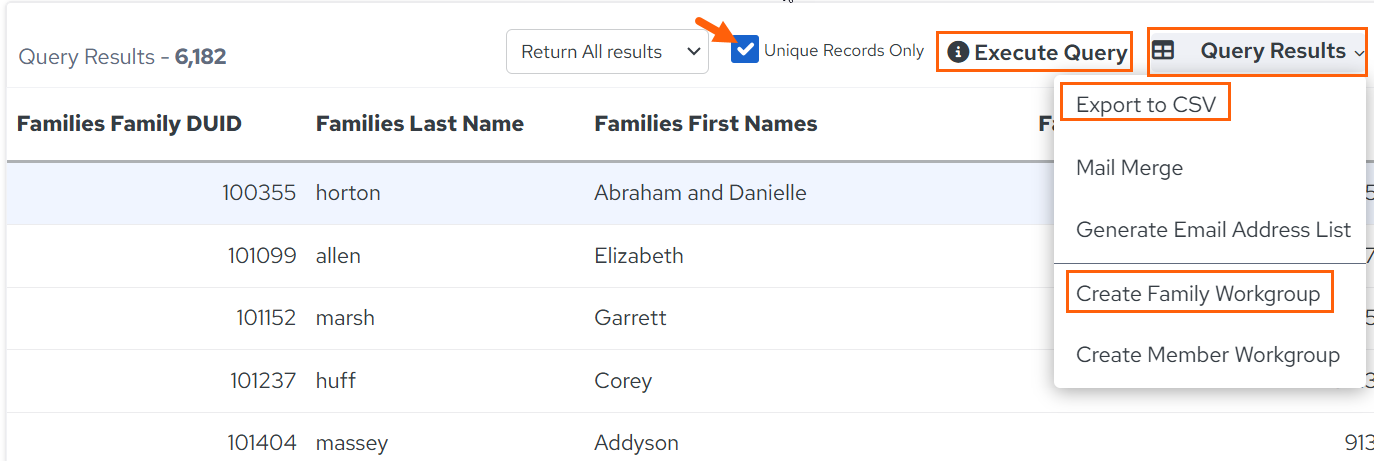Click the Families First Names column header
The image size is (1374, 461).
click(706, 124)
